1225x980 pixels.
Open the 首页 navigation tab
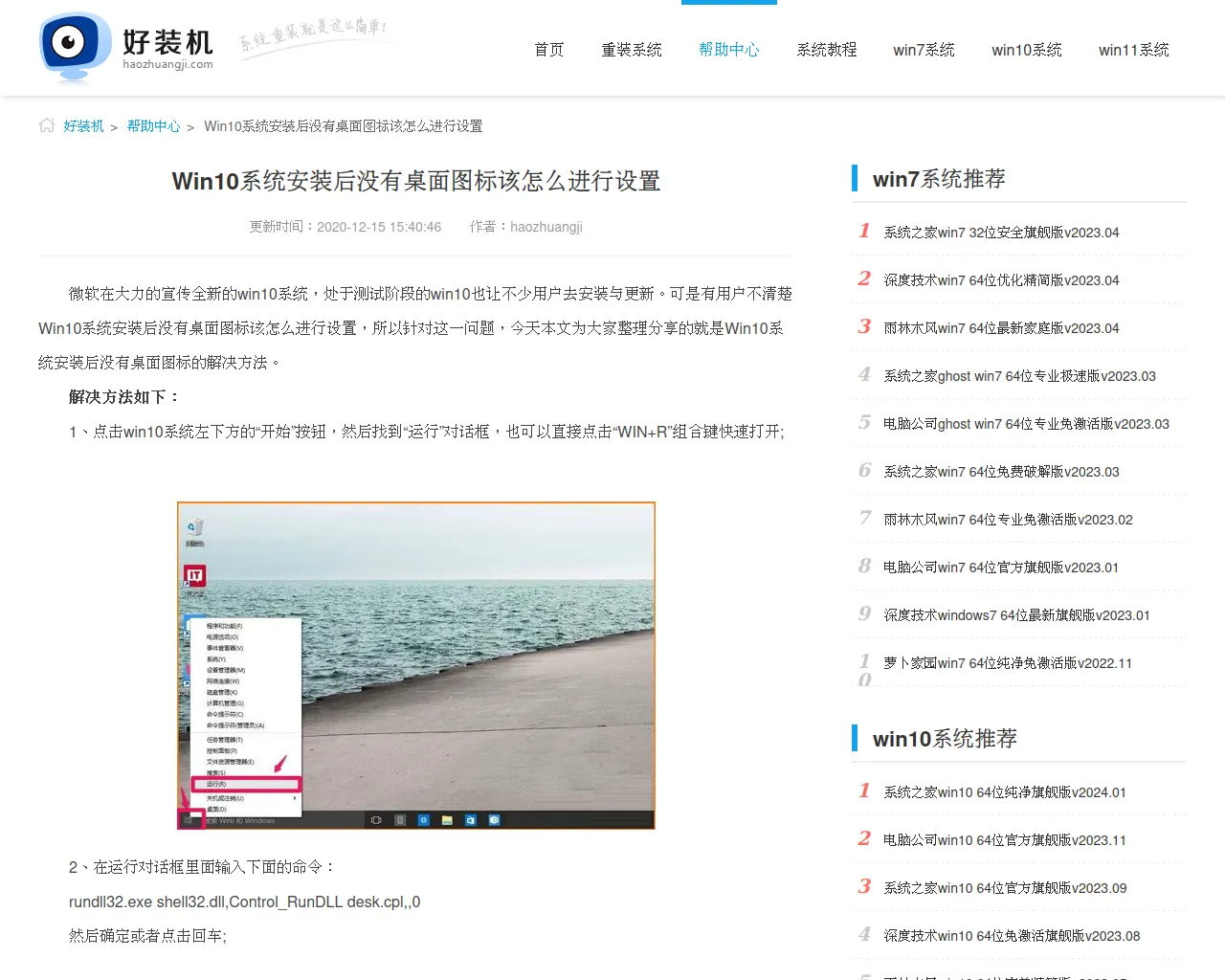548,50
